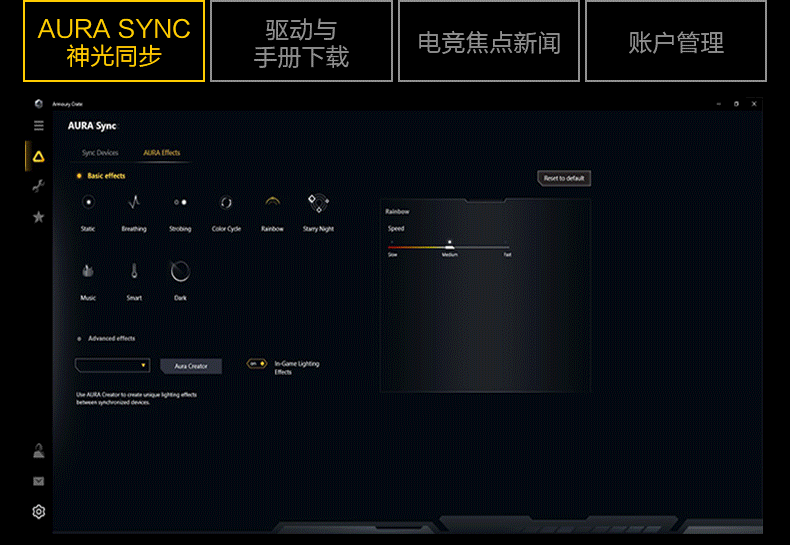Open the user profile sidebar icon

tap(39, 451)
